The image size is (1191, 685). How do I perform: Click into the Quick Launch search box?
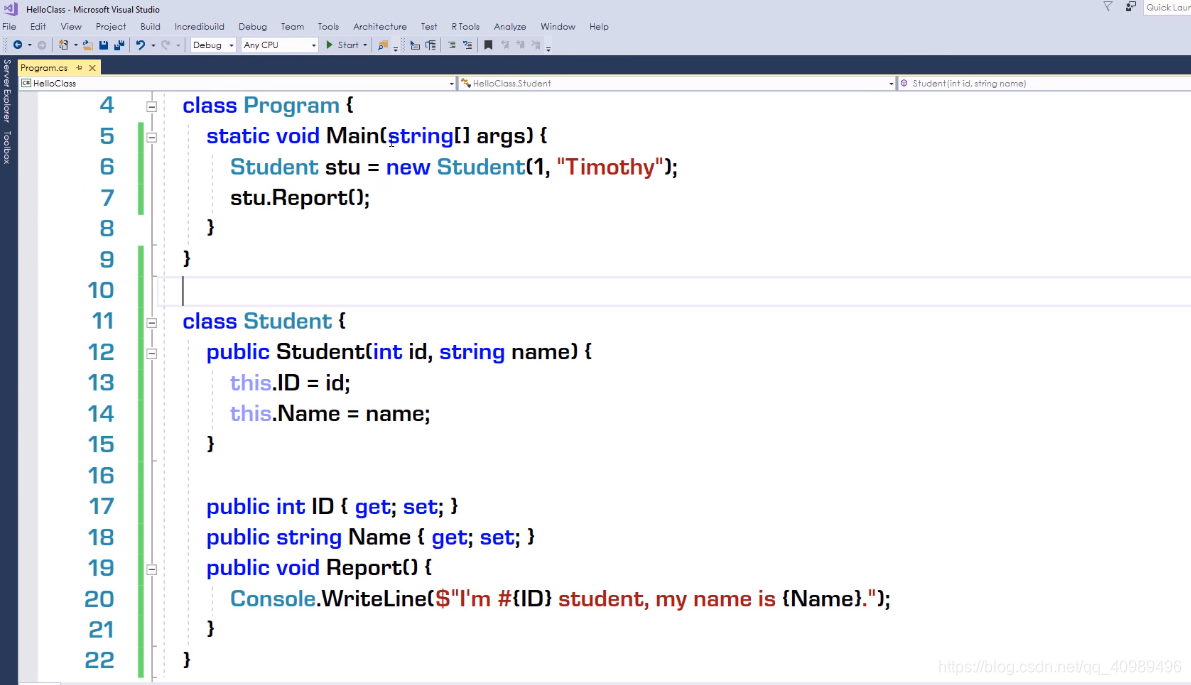click(1167, 7)
